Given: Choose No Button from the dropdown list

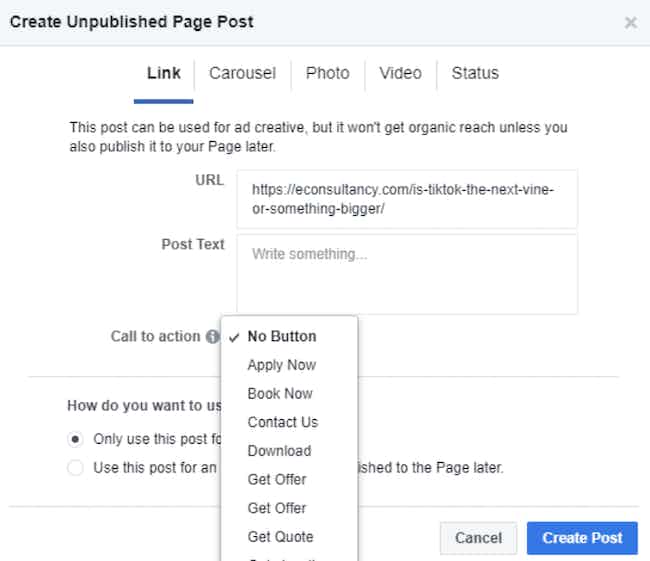Looking at the screenshot, I should pyautogui.click(x=282, y=337).
